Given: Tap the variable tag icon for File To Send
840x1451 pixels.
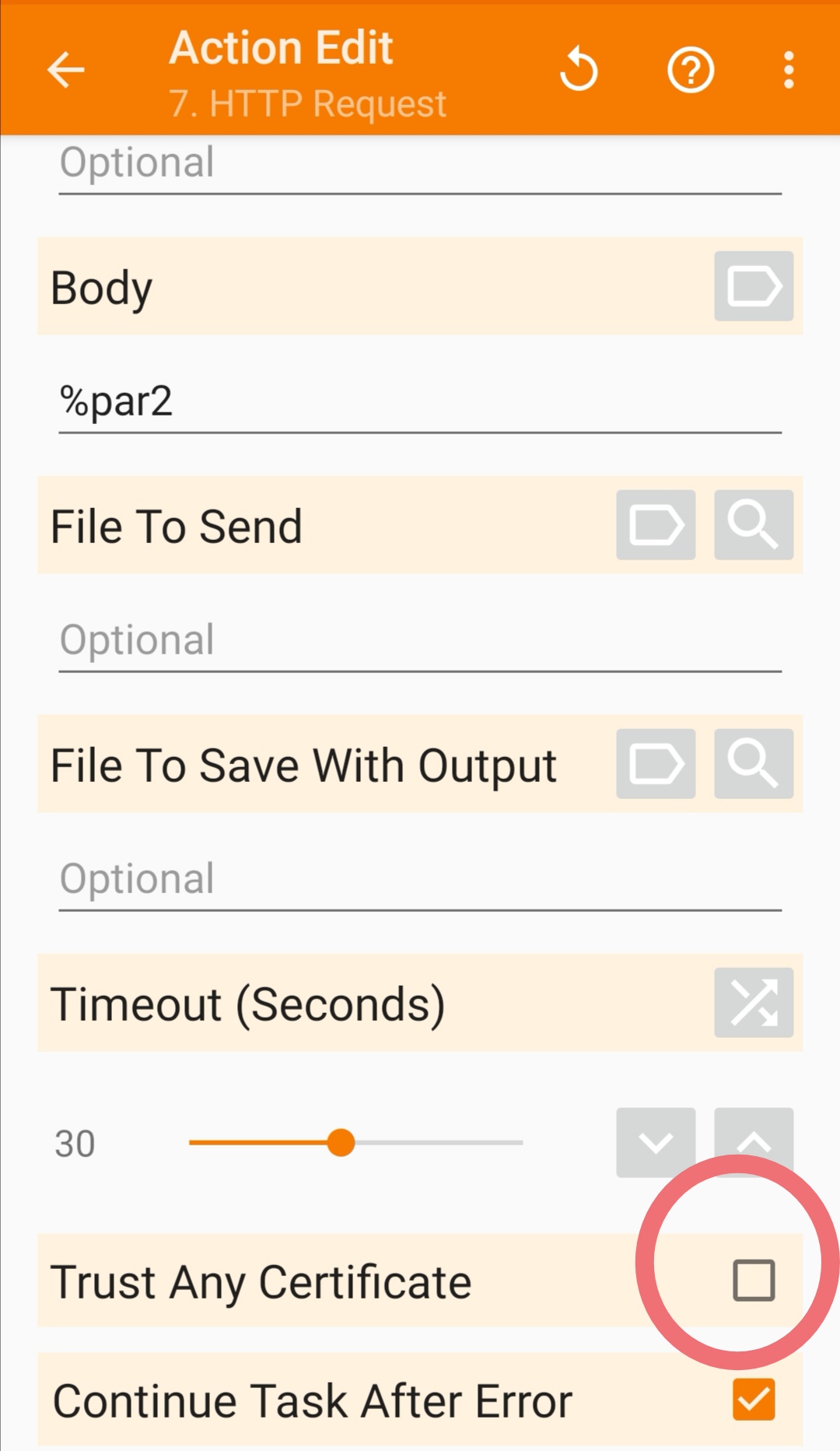Looking at the screenshot, I should pyautogui.click(x=656, y=525).
